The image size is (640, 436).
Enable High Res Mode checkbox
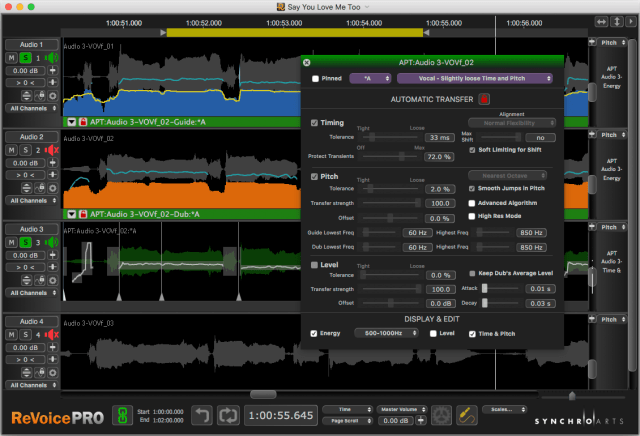point(472,216)
